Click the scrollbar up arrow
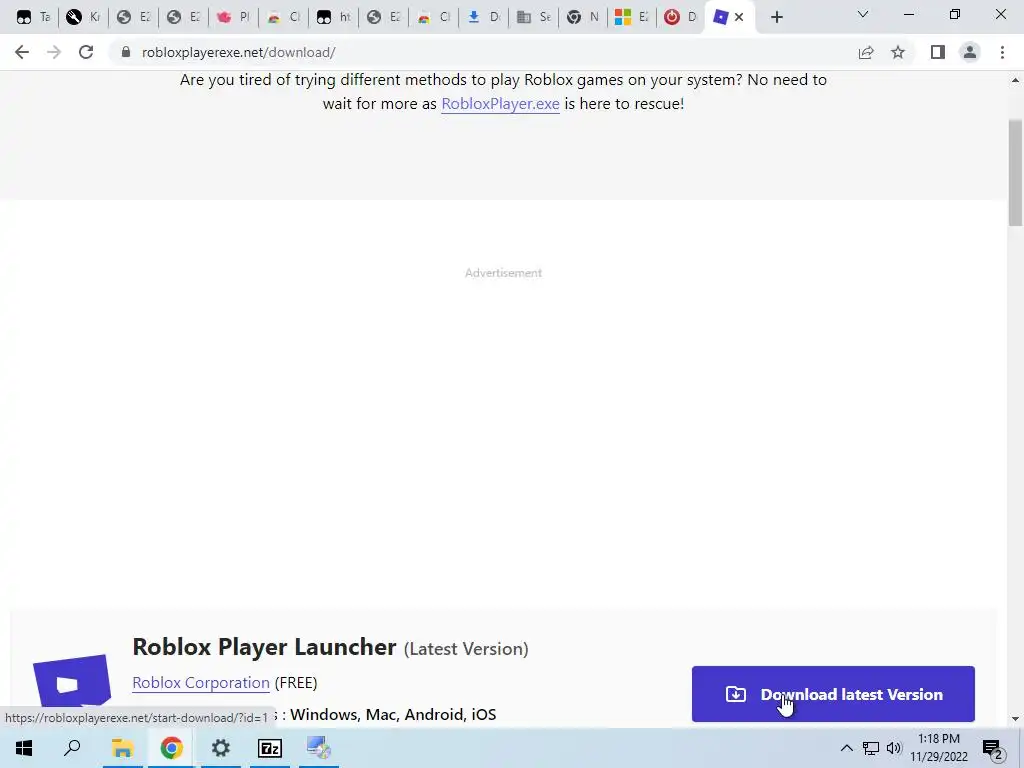Screen dimensions: 1024x768 pyautogui.click(x=1015, y=80)
